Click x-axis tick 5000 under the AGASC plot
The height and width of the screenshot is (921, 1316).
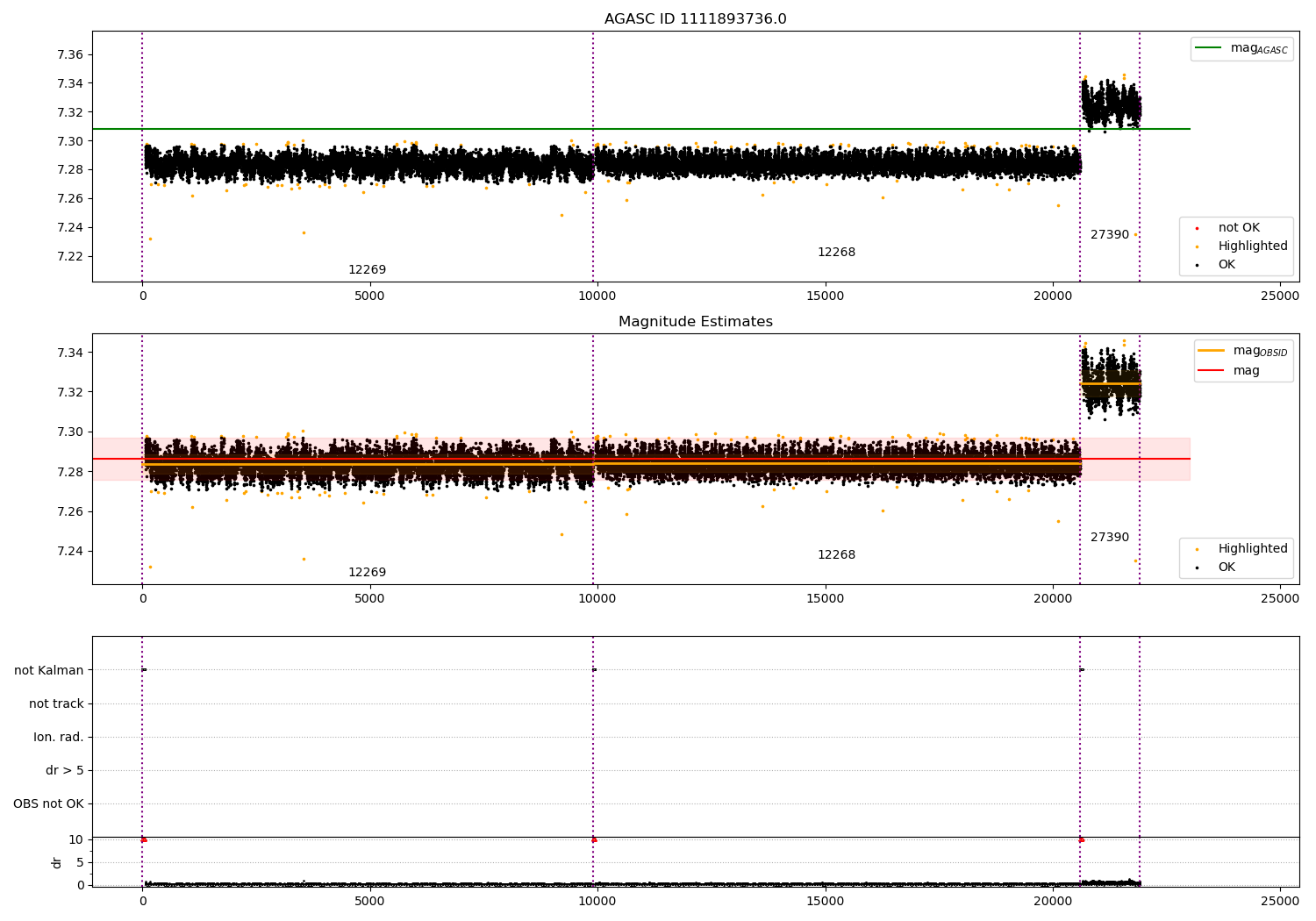coord(369,296)
